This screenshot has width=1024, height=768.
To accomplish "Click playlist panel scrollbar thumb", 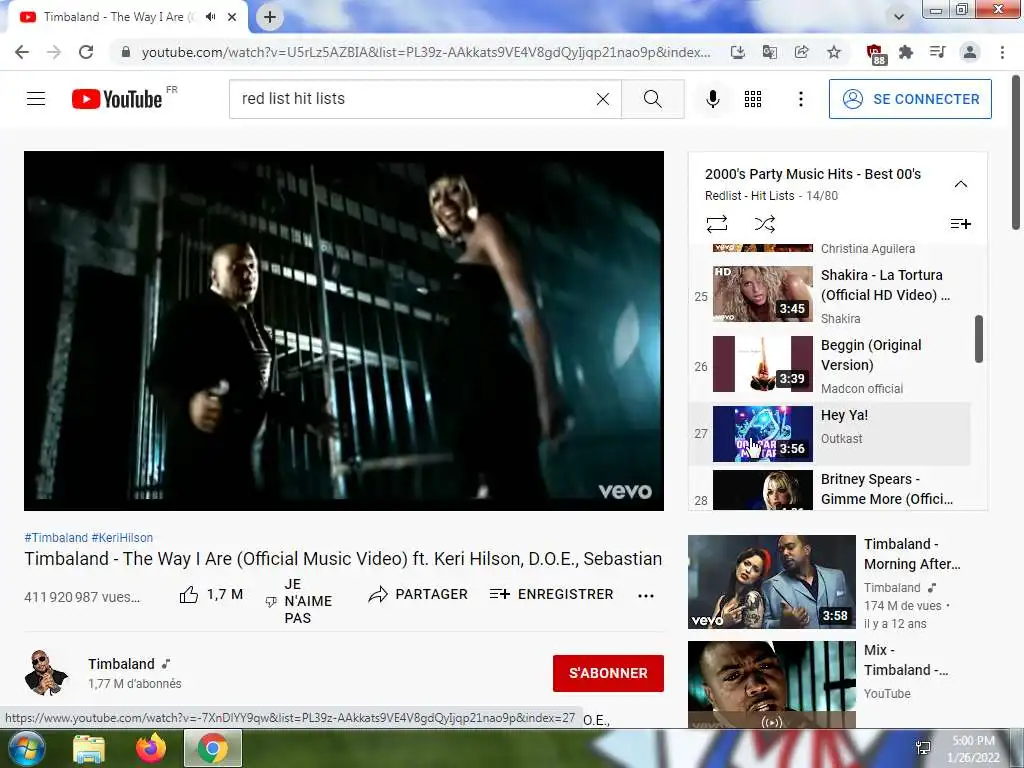I will click(x=978, y=338).
